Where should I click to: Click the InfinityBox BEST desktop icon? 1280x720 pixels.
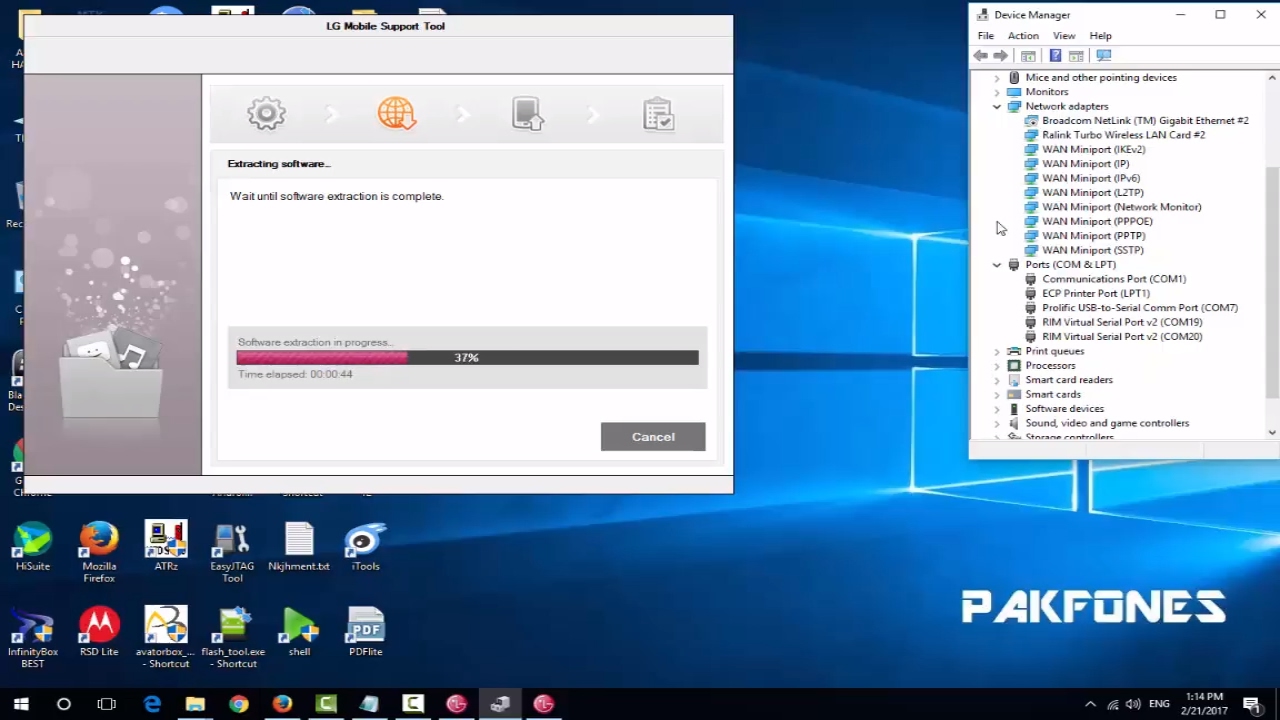click(33, 638)
